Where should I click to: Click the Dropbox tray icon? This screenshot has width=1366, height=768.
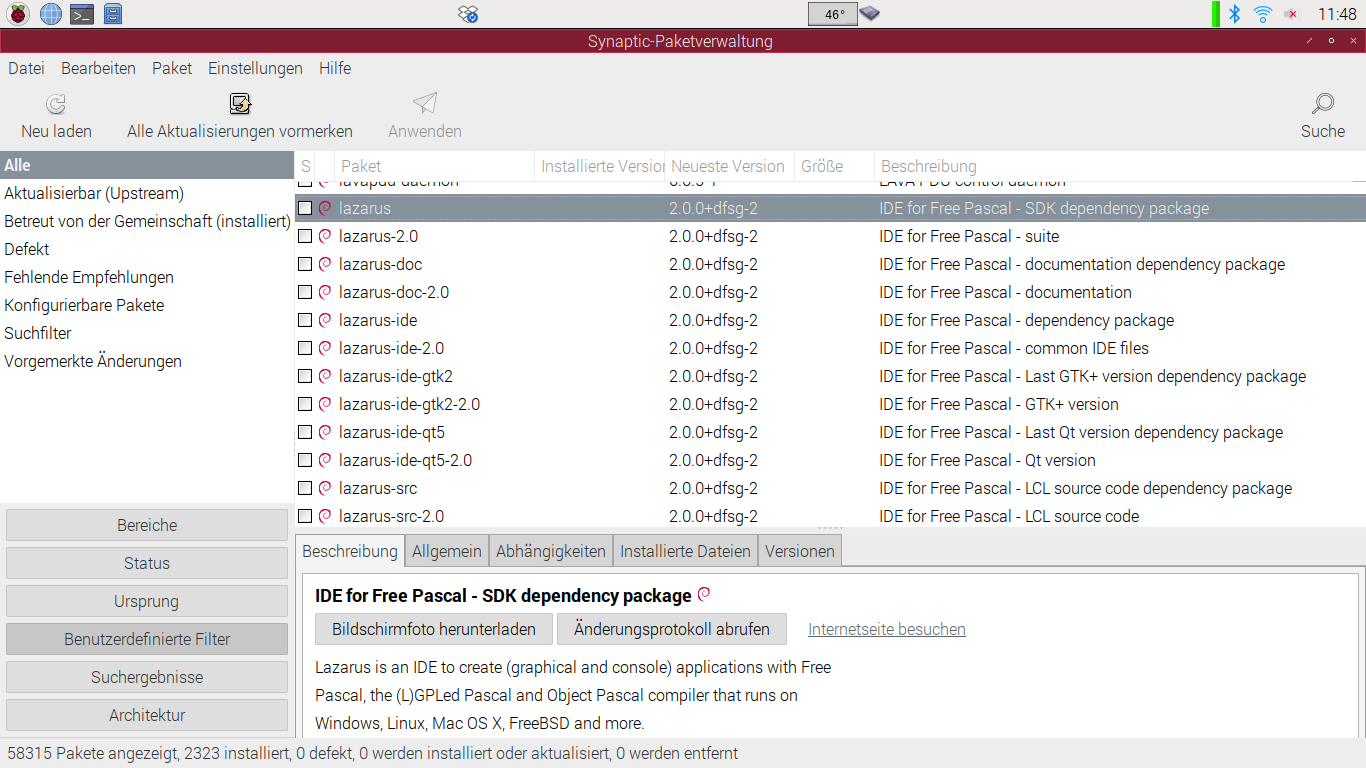coord(469,14)
